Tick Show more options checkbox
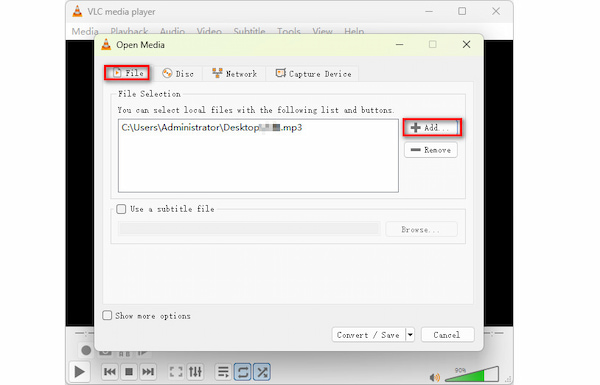 107,315
